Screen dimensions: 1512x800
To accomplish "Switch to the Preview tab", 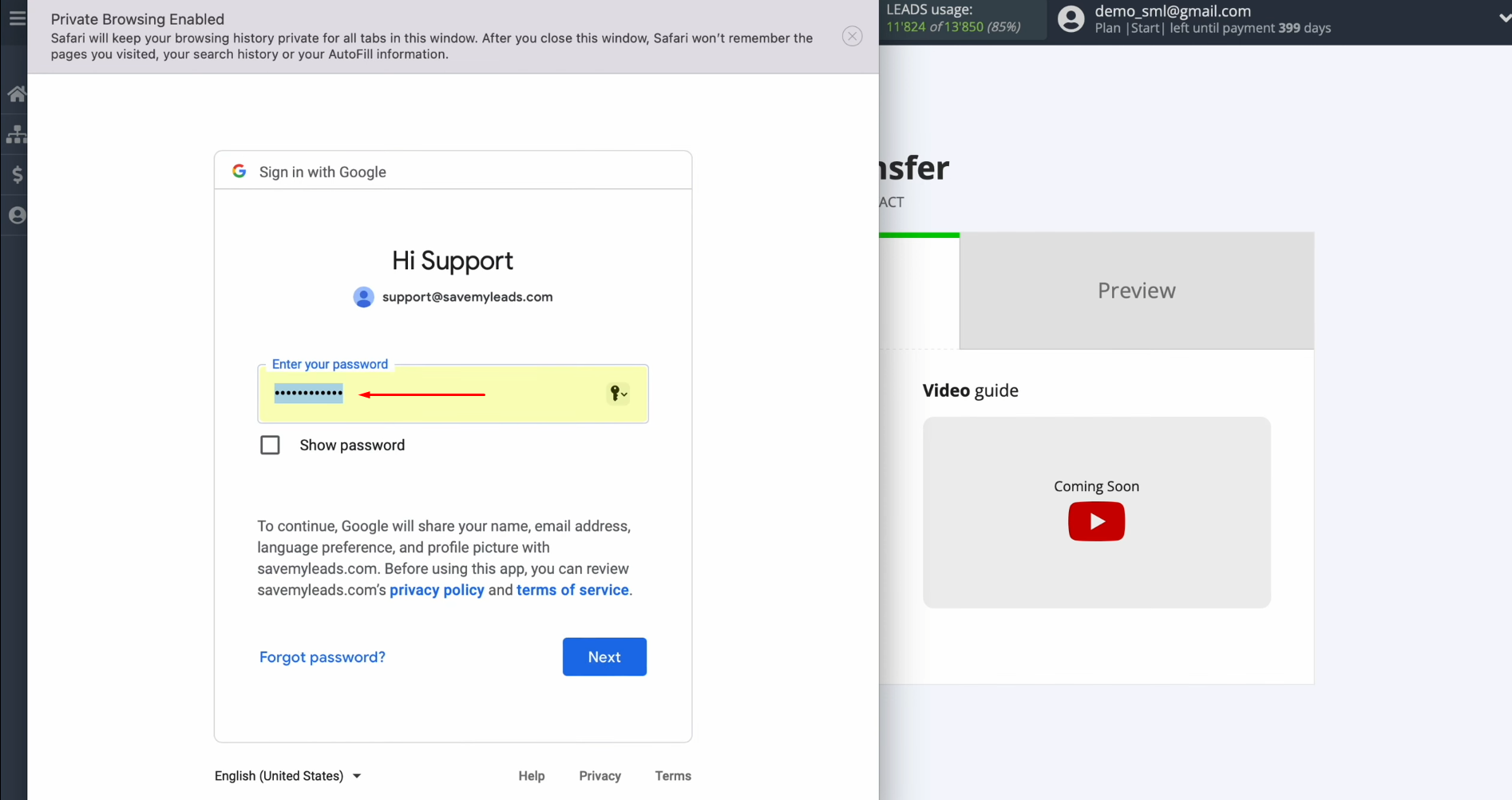I will click(1137, 291).
